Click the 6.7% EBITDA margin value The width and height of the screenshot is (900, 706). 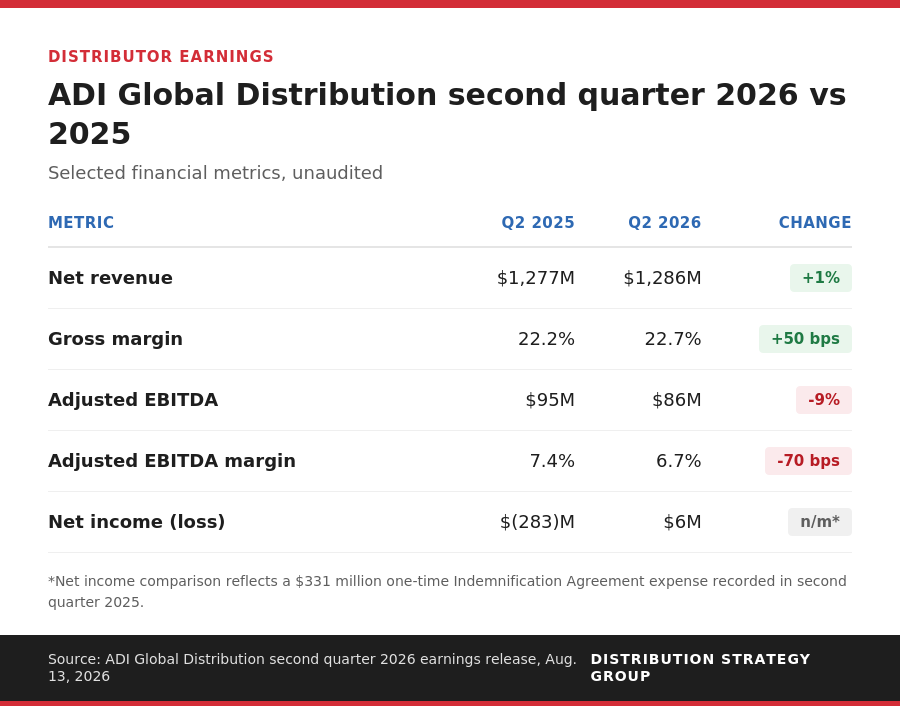(x=678, y=461)
